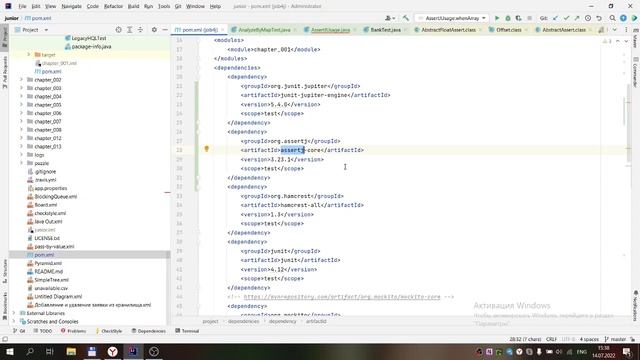Click the user account icon in toolbar
The image size is (640, 360).
[389, 18]
